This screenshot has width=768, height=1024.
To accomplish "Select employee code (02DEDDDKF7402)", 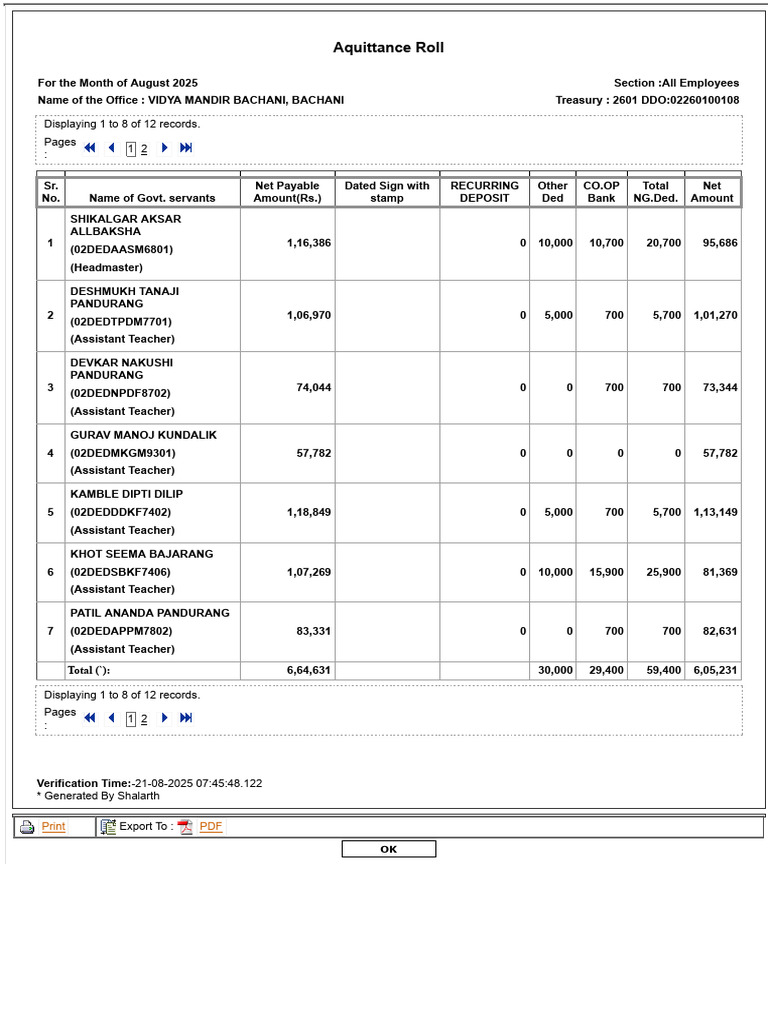I will pos(120,513).
